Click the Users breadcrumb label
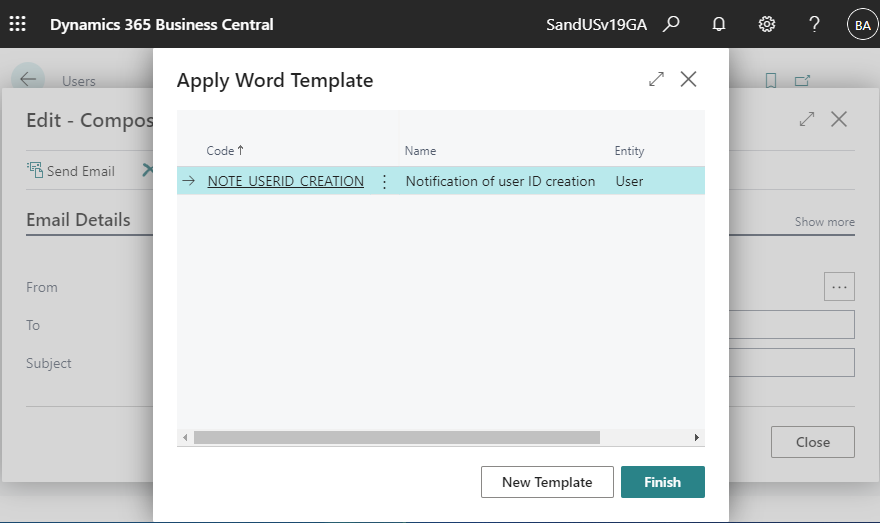 79,81
